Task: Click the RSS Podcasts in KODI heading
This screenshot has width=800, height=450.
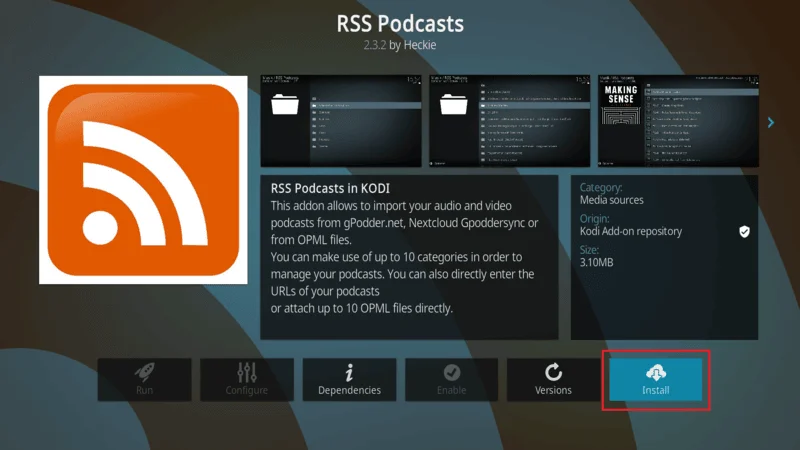Action: (x=330, y=188)
